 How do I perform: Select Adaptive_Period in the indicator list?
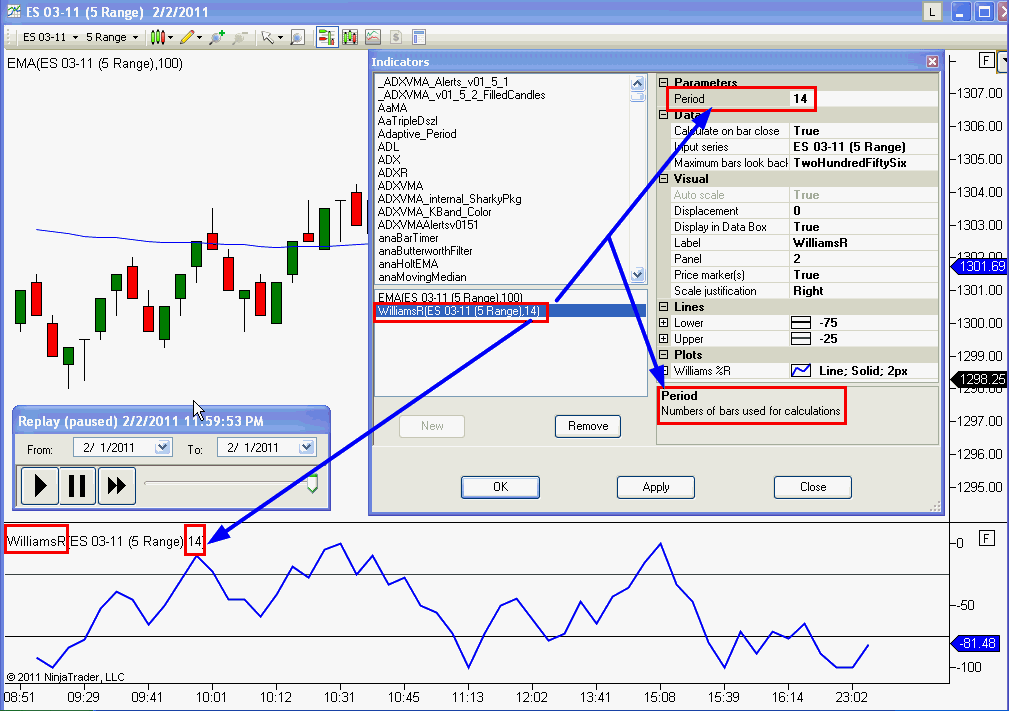(x=417, y=134)
